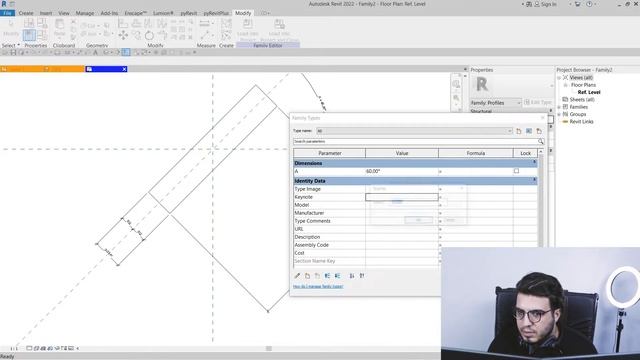Viewport: 640px width, 360px height.
Task: Click the Move Parameter Down icon
Action: pos(338,276)
